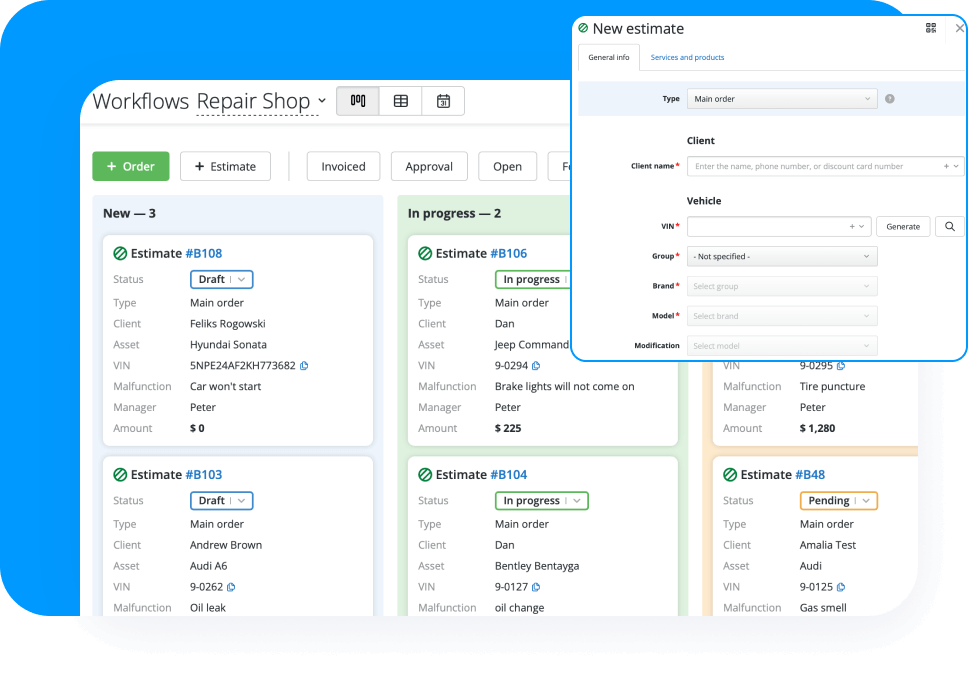The image size is (978, 688).
Task: Click the QR code icon in New estimate
Action: click(x=931, y=29)
